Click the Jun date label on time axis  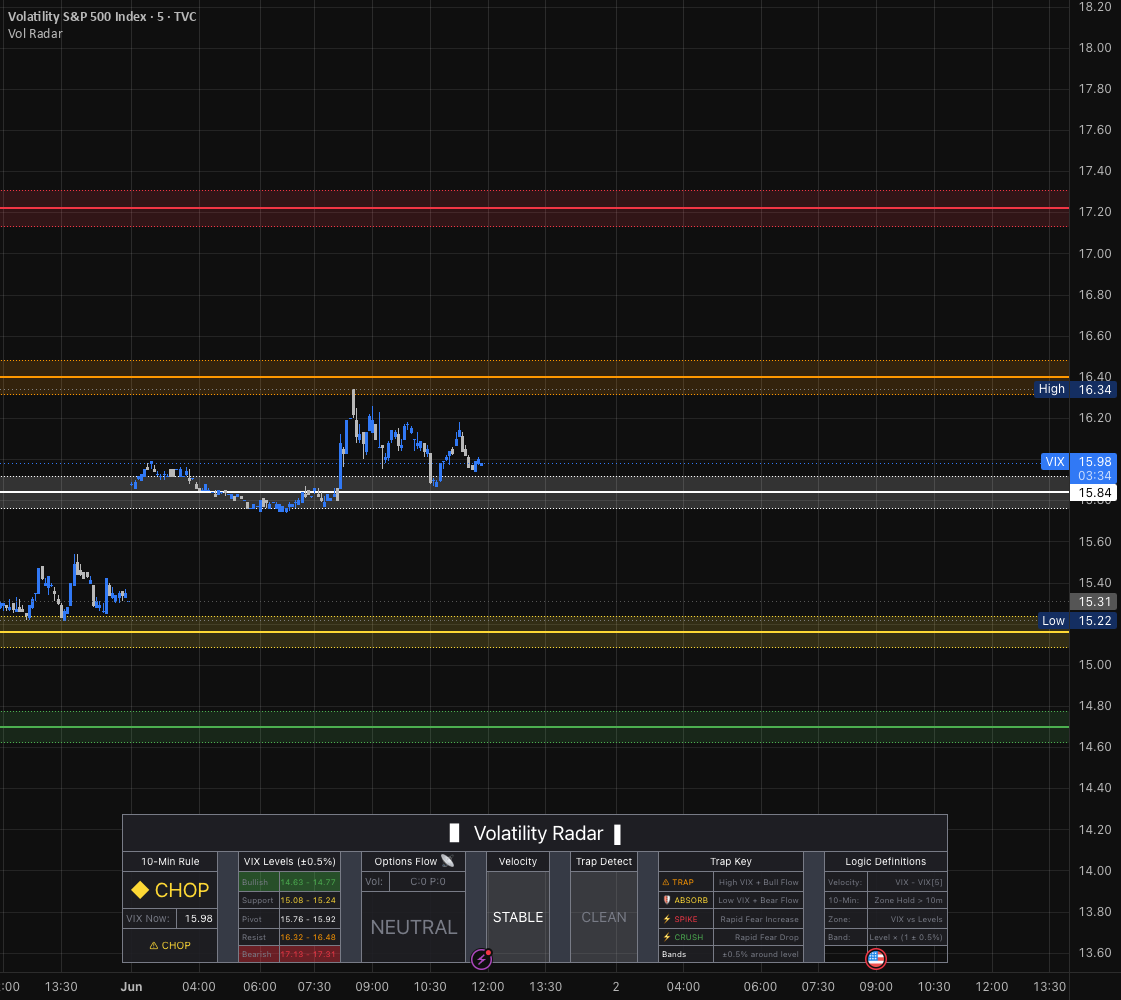click(131, 986)
